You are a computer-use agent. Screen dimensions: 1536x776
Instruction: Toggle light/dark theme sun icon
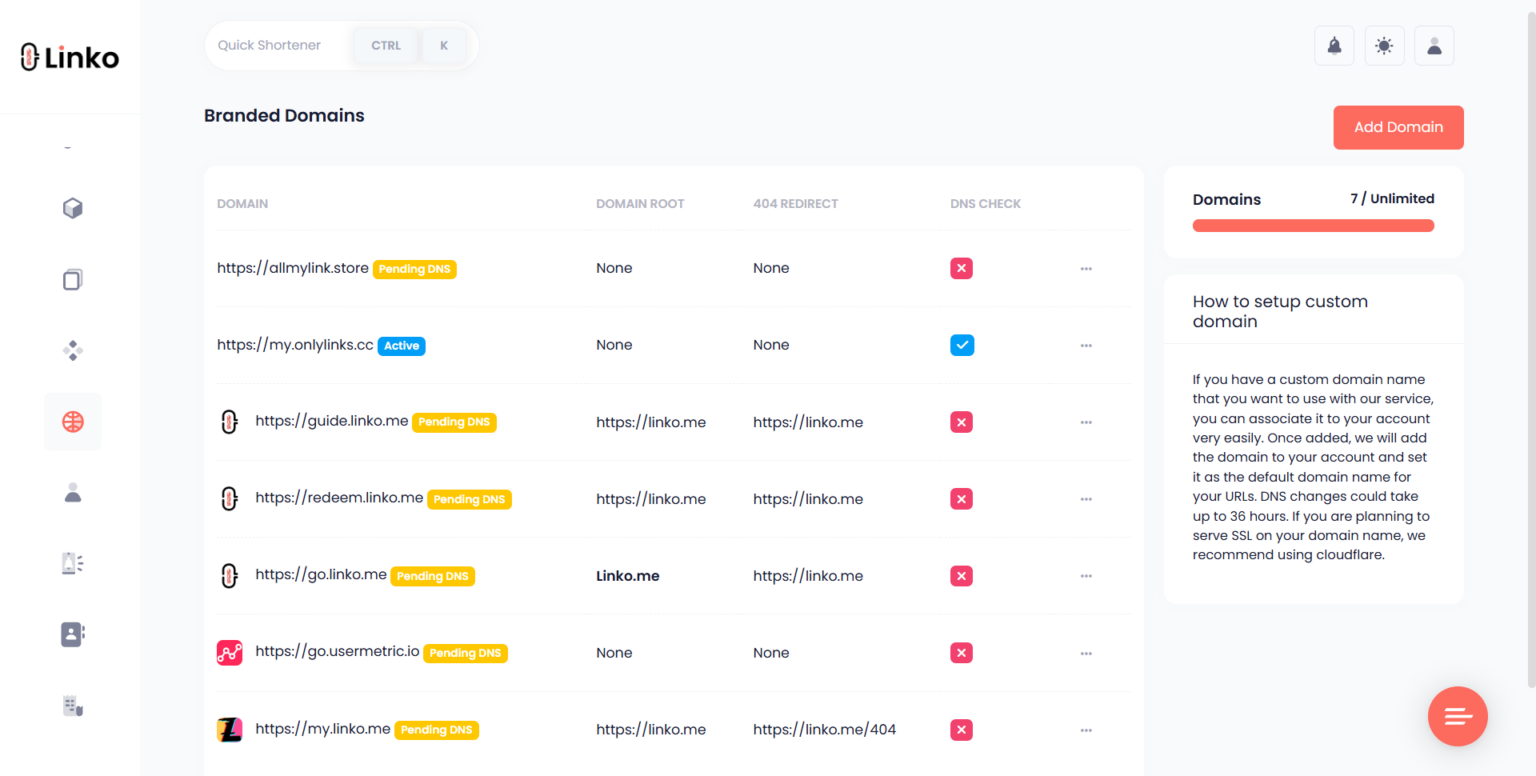point(1384,46)
